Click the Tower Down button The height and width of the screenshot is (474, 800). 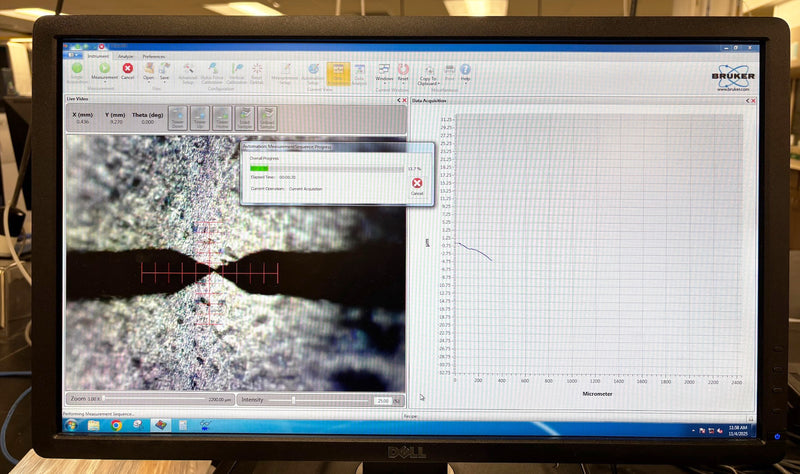(178, 118)
